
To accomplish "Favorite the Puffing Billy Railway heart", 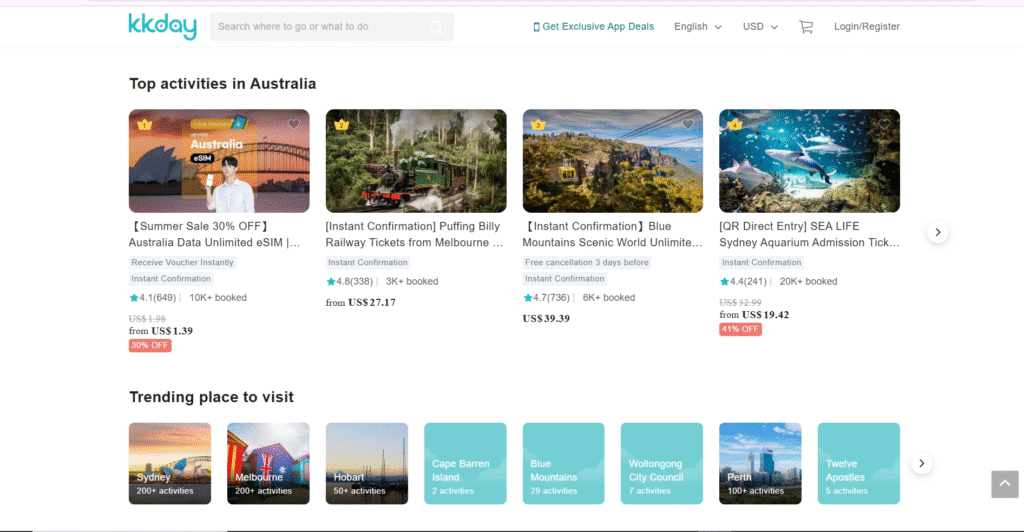I will [491, 125].
